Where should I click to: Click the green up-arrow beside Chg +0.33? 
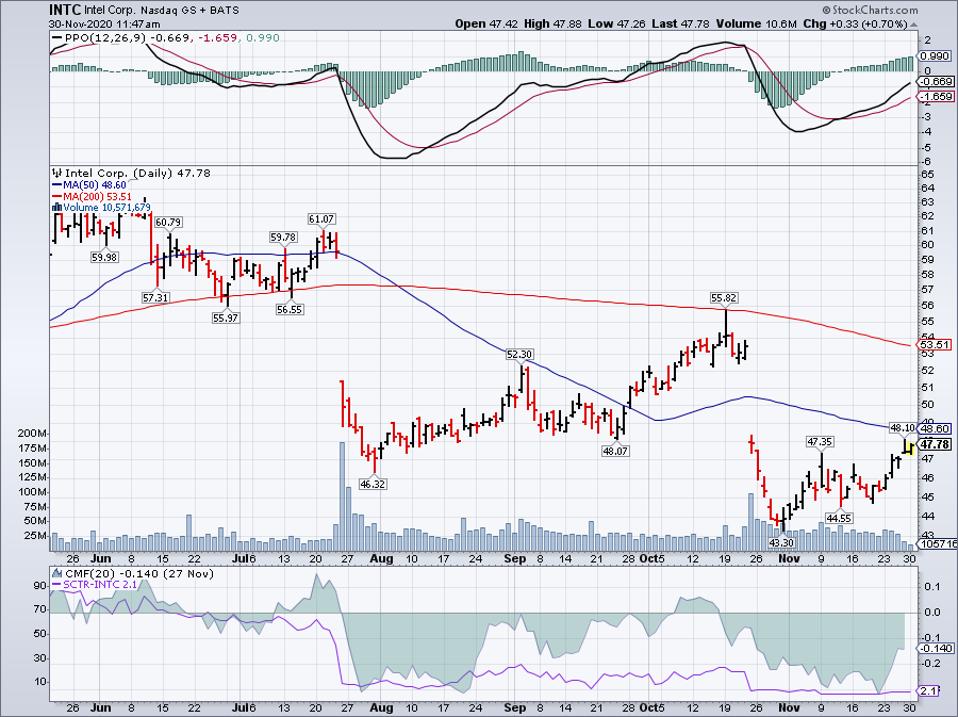pos(914,25)
